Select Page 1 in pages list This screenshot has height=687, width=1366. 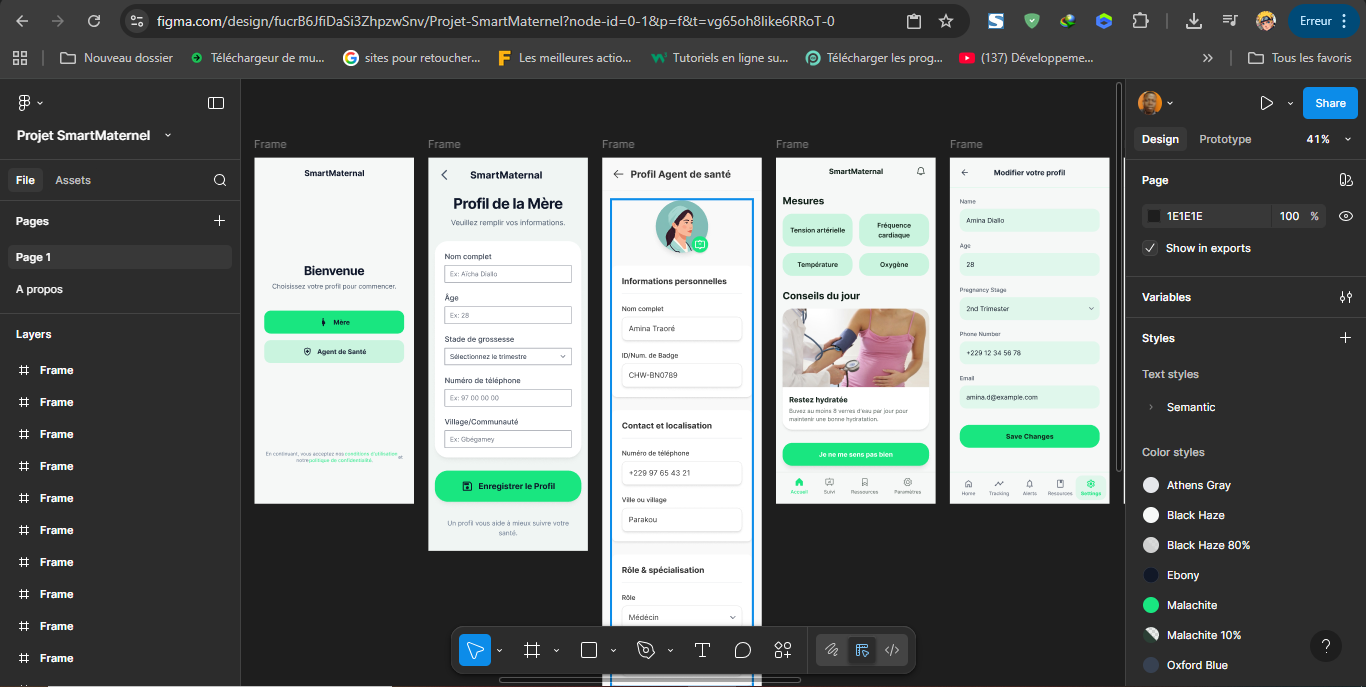pos(120,257)
